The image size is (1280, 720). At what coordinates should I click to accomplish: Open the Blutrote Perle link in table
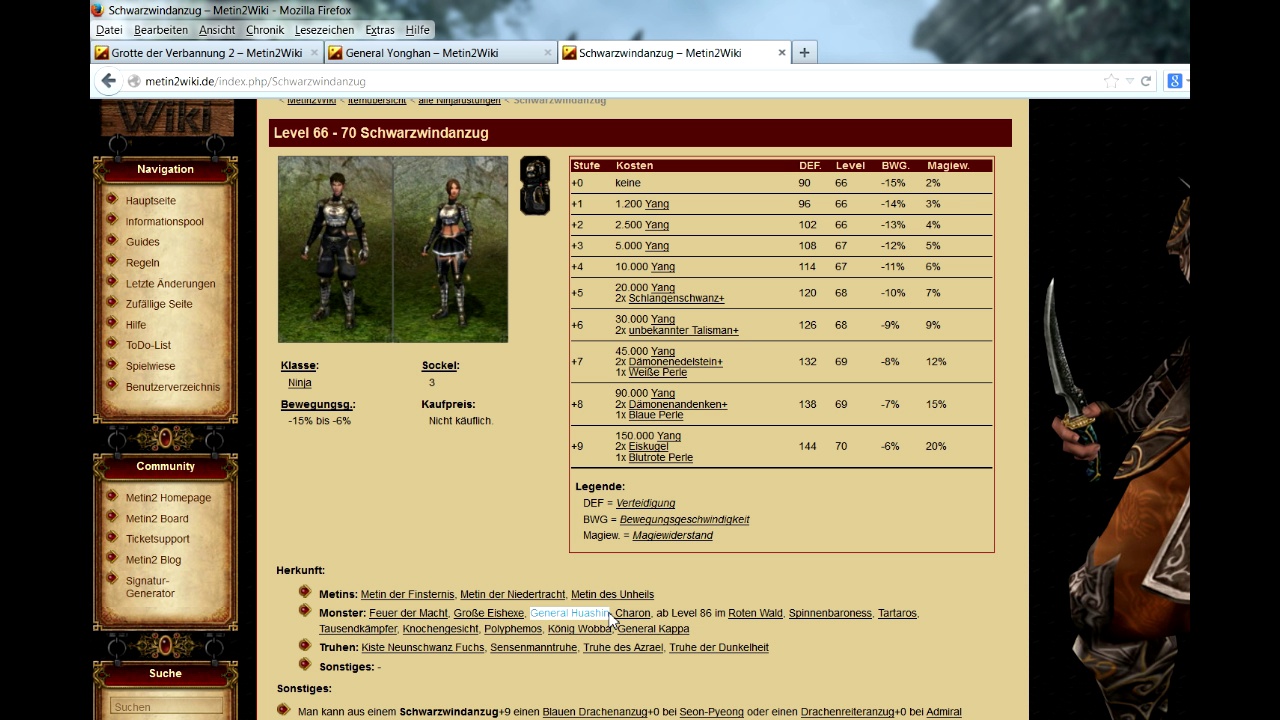pos(660,457)
